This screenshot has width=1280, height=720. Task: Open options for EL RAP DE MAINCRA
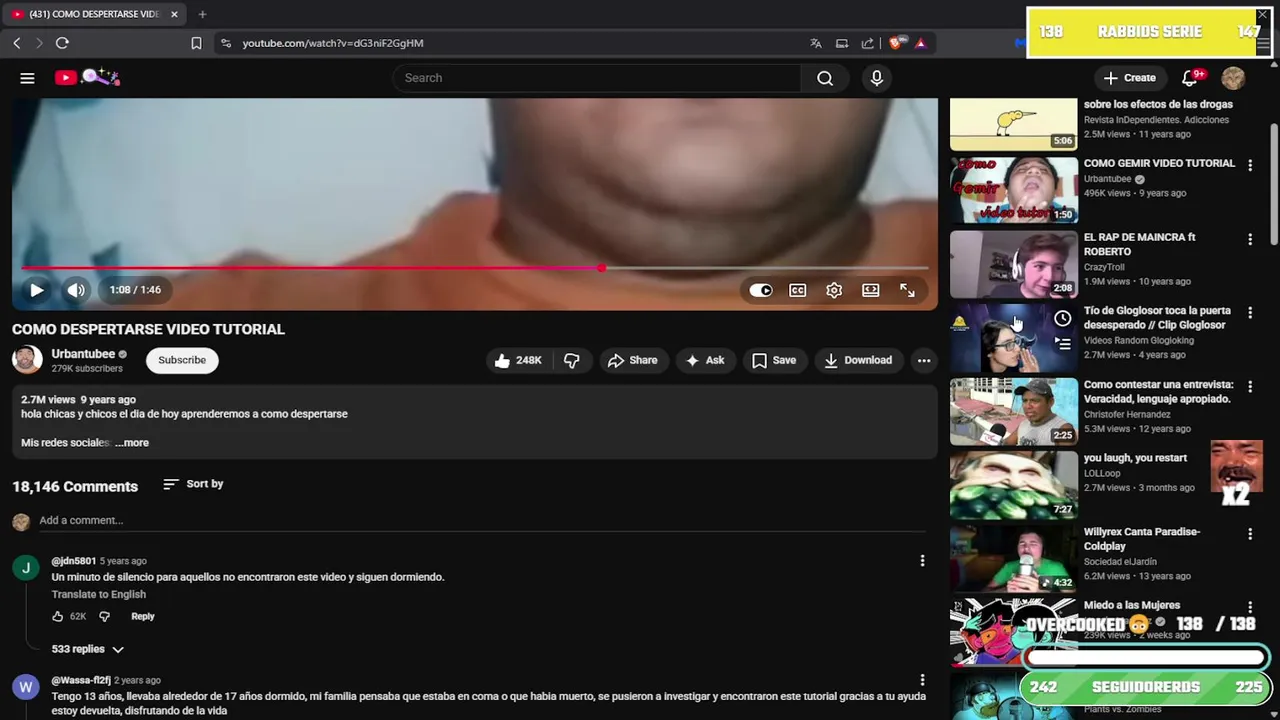tap(1250, 239)
